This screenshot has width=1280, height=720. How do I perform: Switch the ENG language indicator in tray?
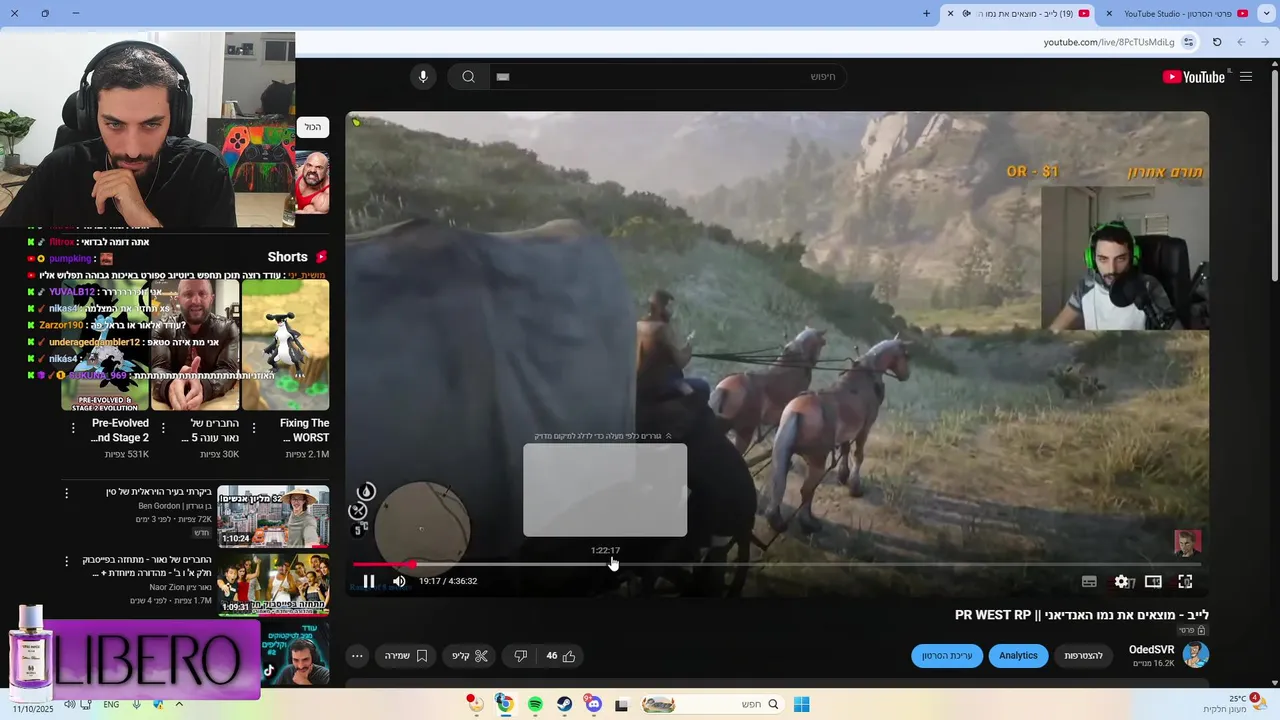pyautogui.click(x=111, y=704)
